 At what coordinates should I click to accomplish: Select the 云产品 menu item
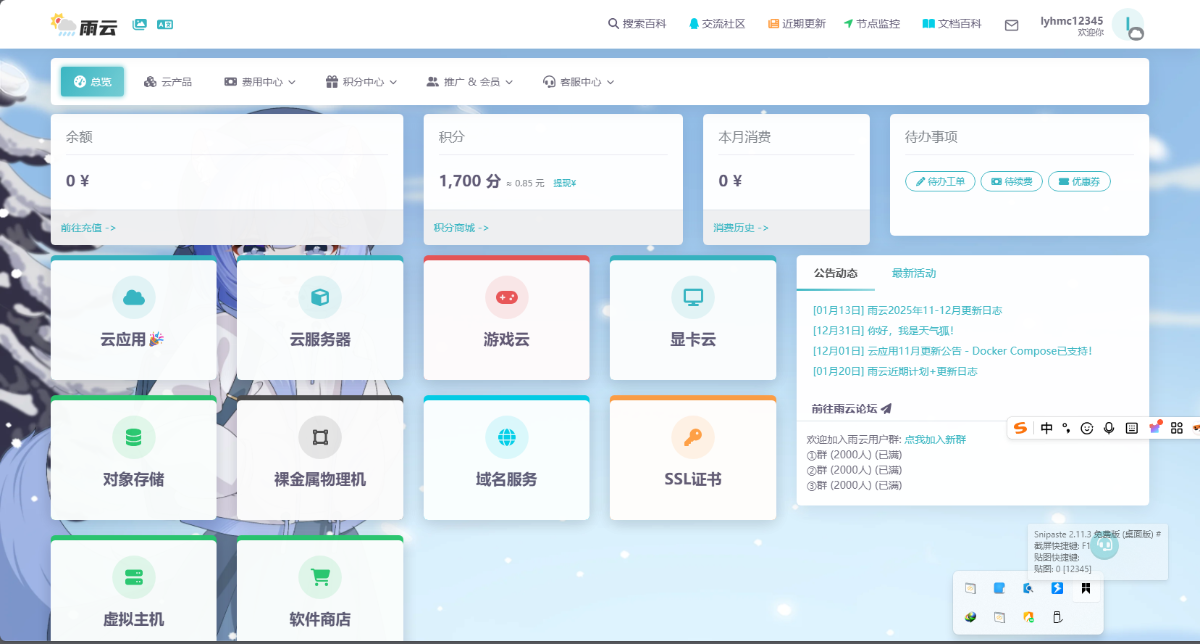tap(167, 82)
